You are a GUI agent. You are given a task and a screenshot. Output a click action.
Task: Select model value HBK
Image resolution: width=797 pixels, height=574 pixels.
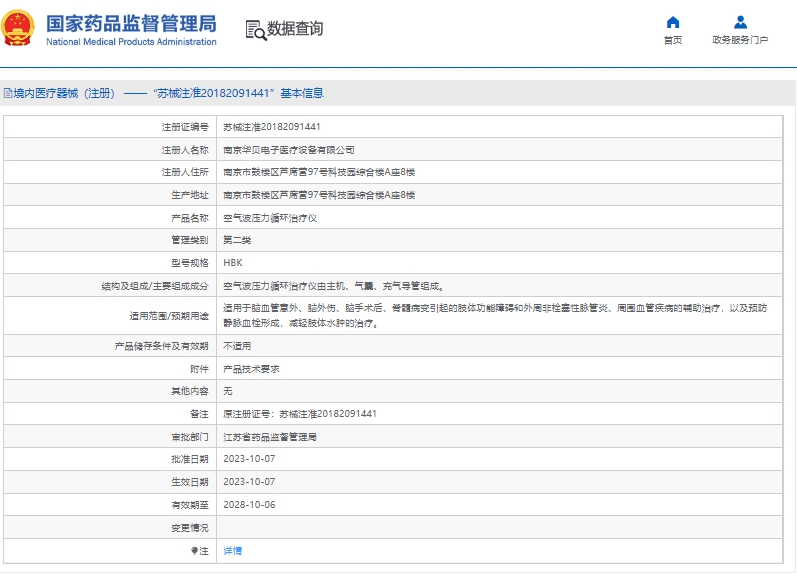(233, 263)
